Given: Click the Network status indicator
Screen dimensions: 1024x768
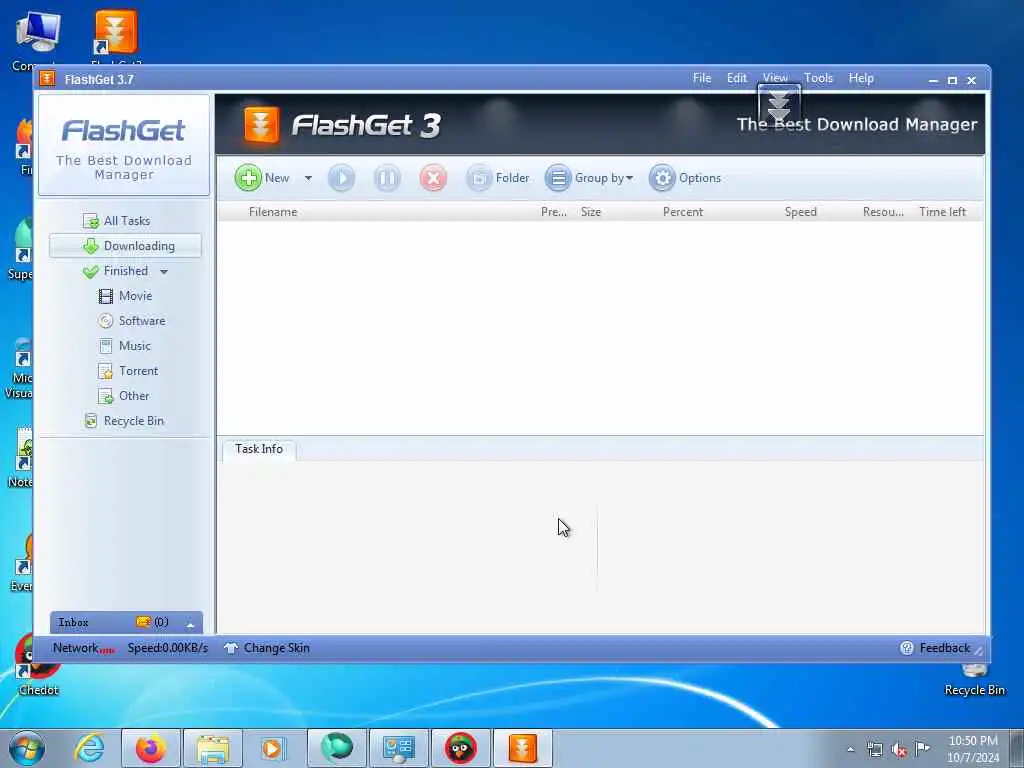Looking at the screenshot, I should [83, 648].
